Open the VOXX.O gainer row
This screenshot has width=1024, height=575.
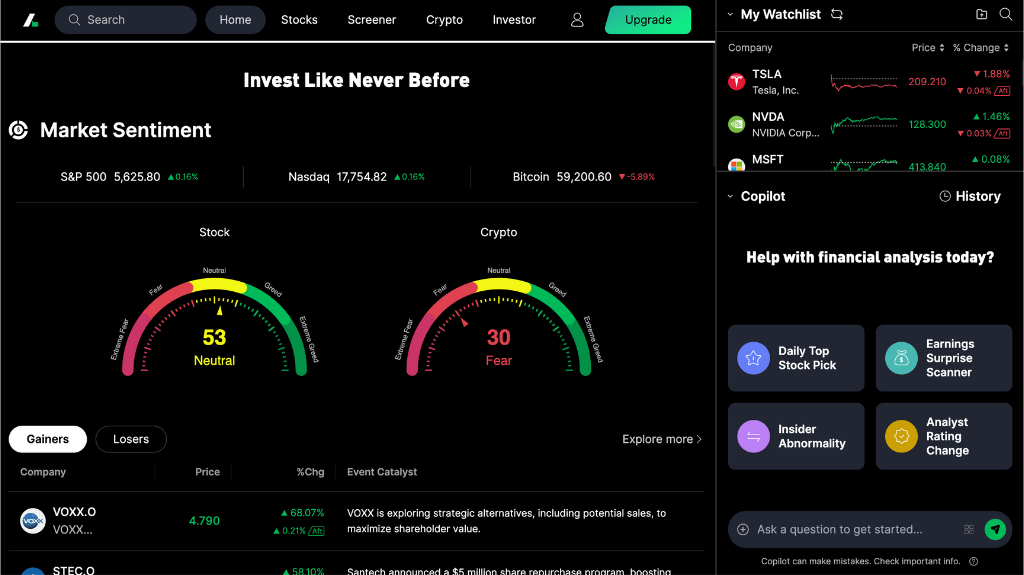357,521
